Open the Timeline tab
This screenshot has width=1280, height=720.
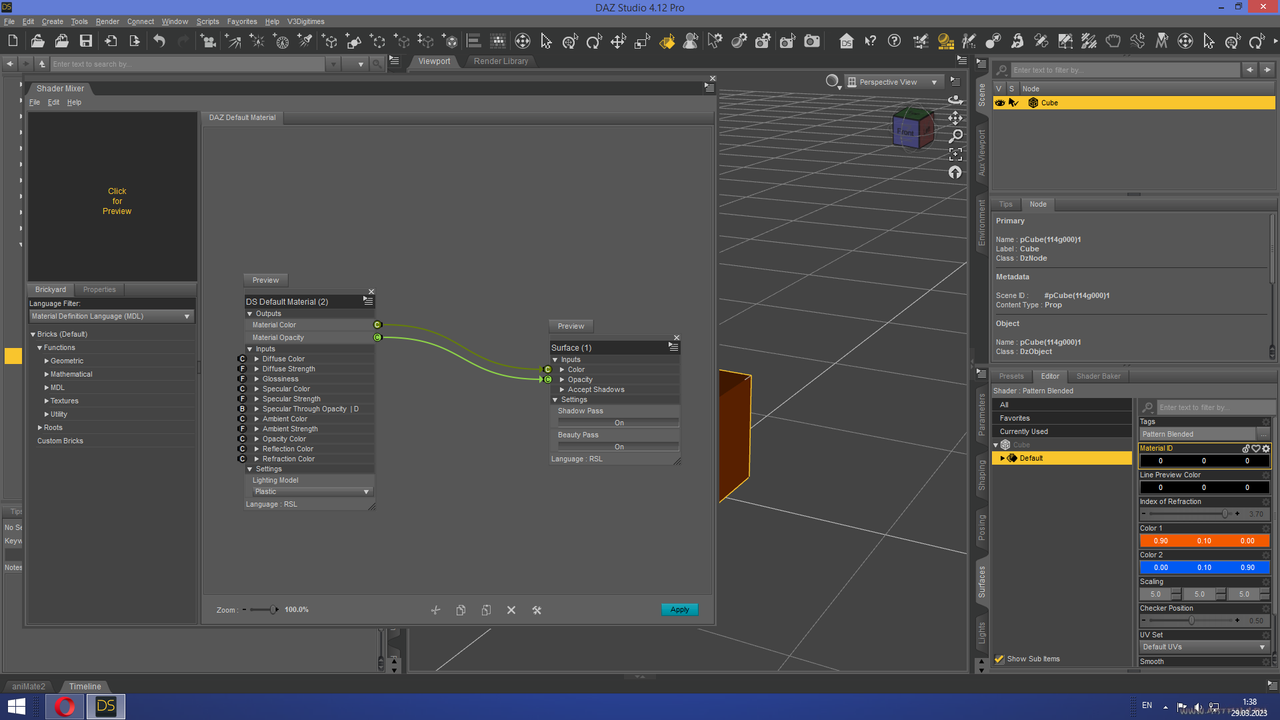(85, 686)
